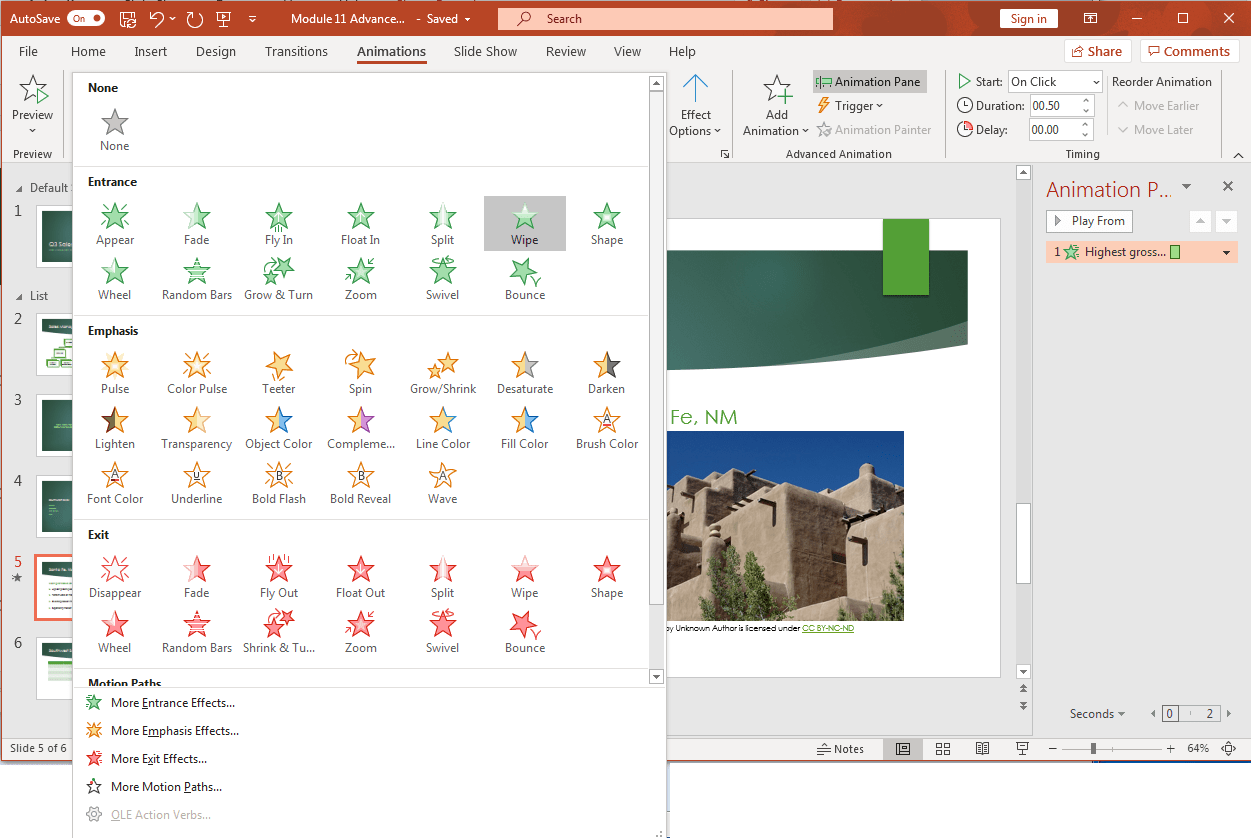Open Customize Quick Access Toolbar dropdown
Screen dimensions: 1251x838
point(252,19)
